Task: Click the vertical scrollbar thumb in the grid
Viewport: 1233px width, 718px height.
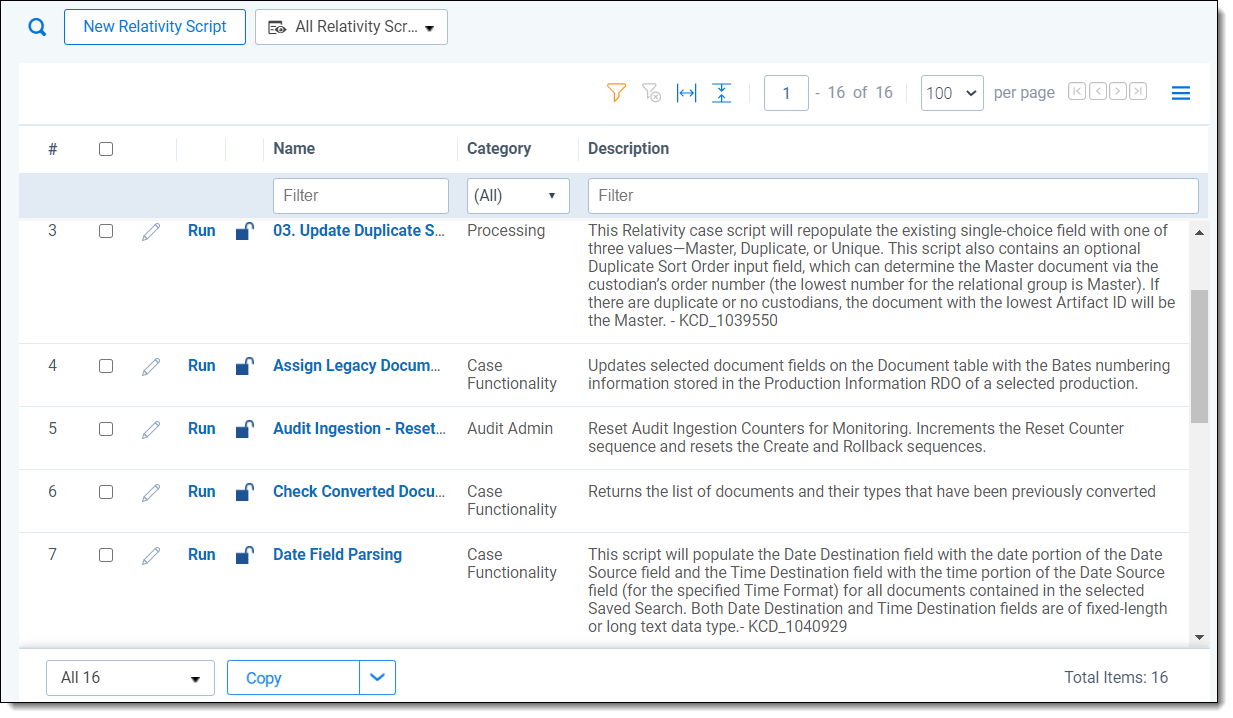Action: [x=1198, y=355]
